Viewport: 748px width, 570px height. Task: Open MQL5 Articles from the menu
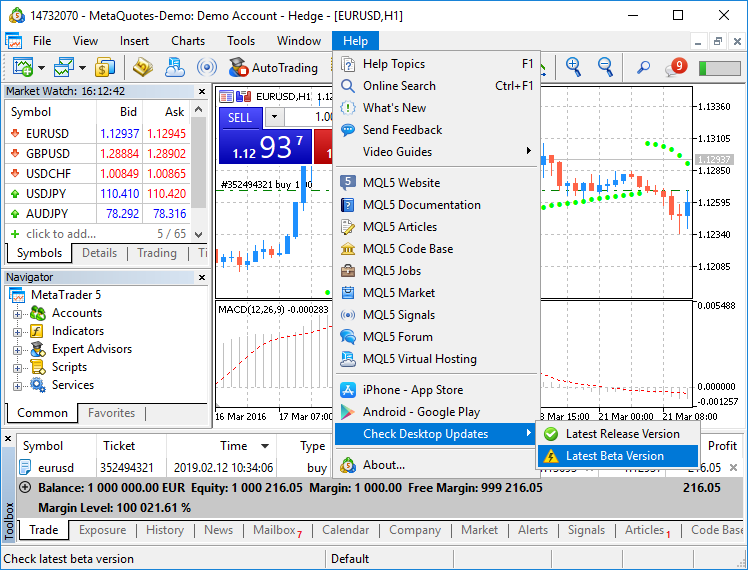pyautogui.click(x=437, y=227)
